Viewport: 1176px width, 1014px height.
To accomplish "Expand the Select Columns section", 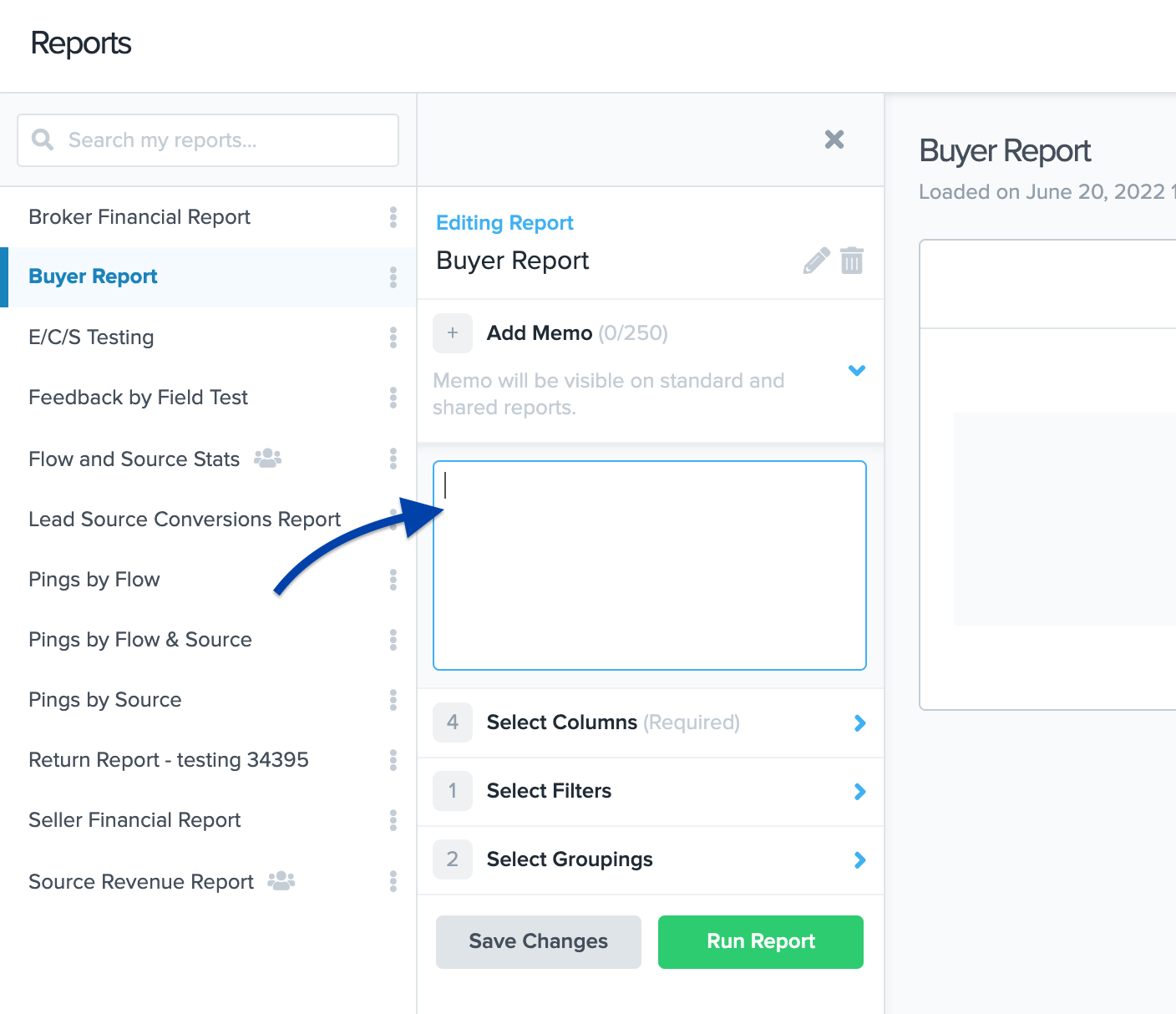I will pyautogui.click(x=859, y=723).
